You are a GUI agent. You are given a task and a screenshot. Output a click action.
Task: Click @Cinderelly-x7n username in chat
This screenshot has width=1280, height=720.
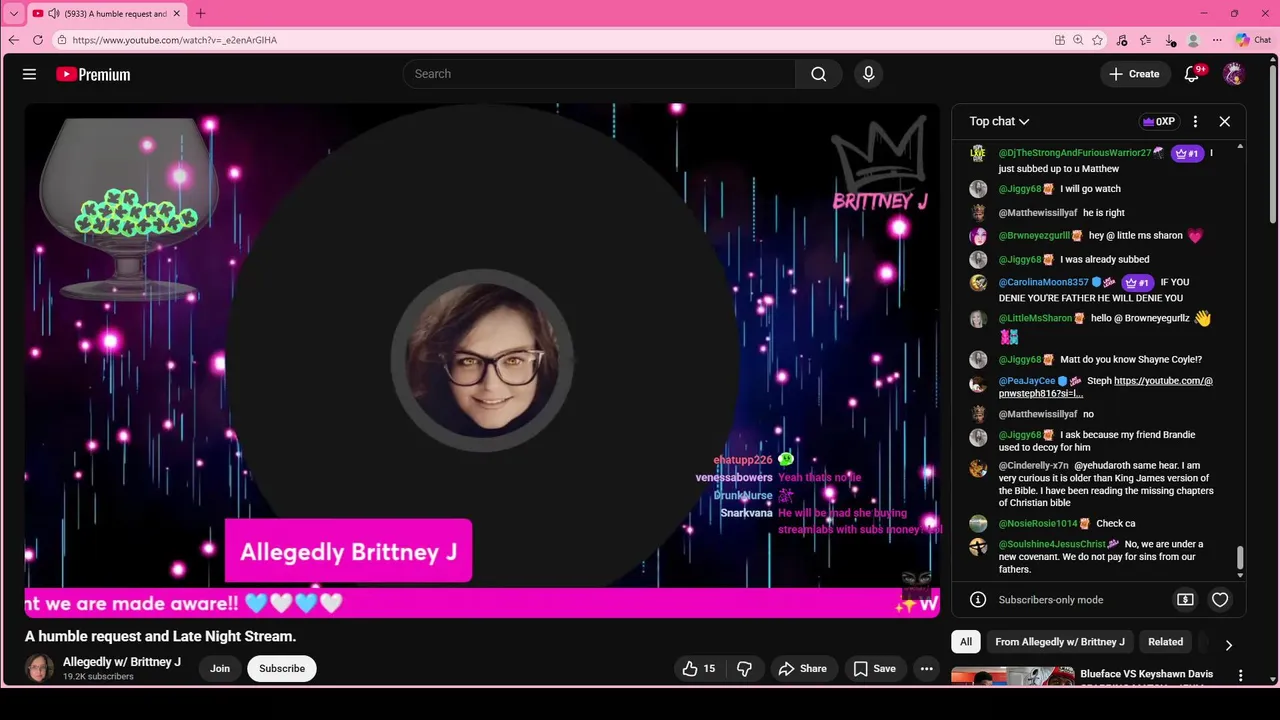[1033, 466]
